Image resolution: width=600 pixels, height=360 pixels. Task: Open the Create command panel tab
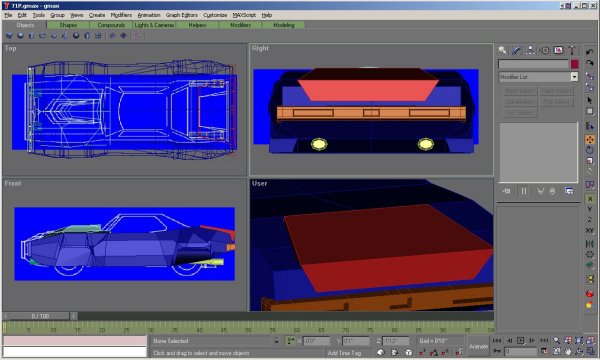(x=502, y=50)
